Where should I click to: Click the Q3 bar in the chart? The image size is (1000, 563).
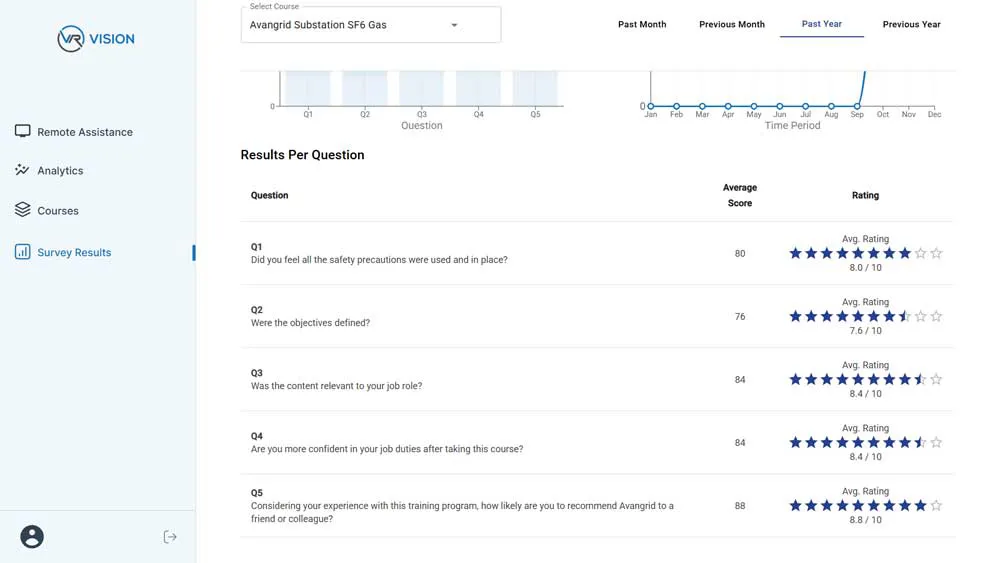(x=421, y=88)
